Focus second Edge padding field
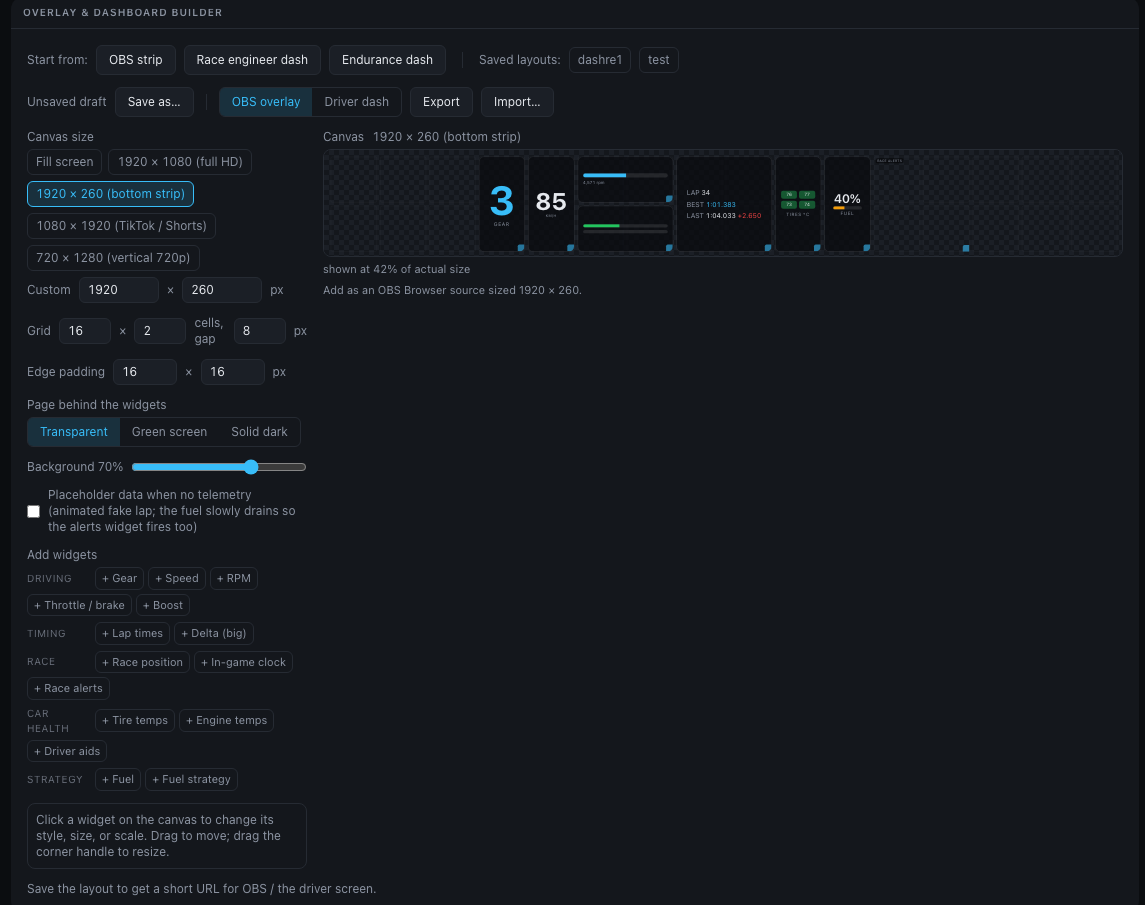1145x905 pixels. [232, 372]
